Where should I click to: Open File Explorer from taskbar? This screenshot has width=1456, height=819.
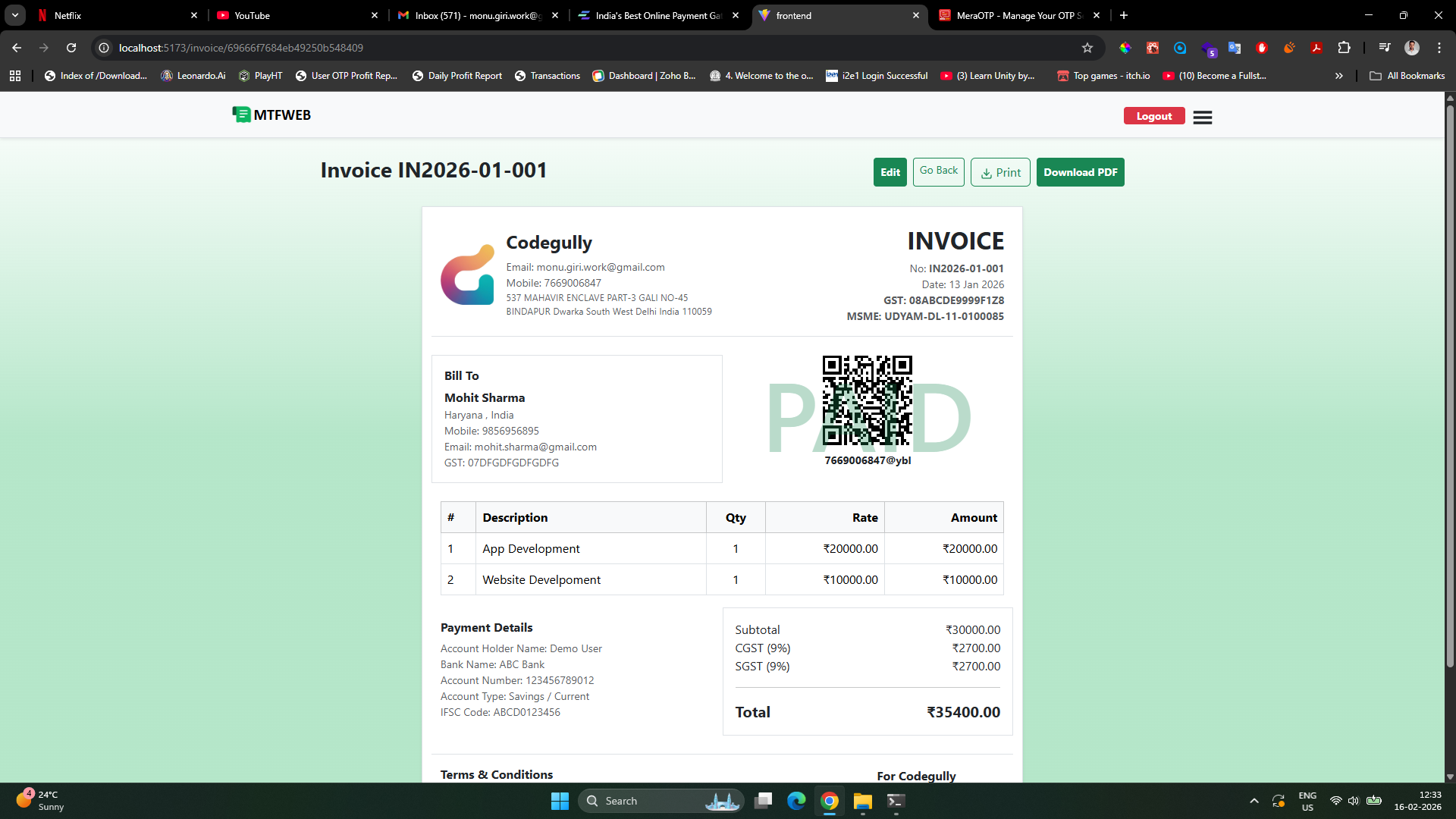(x=862, y=801)
